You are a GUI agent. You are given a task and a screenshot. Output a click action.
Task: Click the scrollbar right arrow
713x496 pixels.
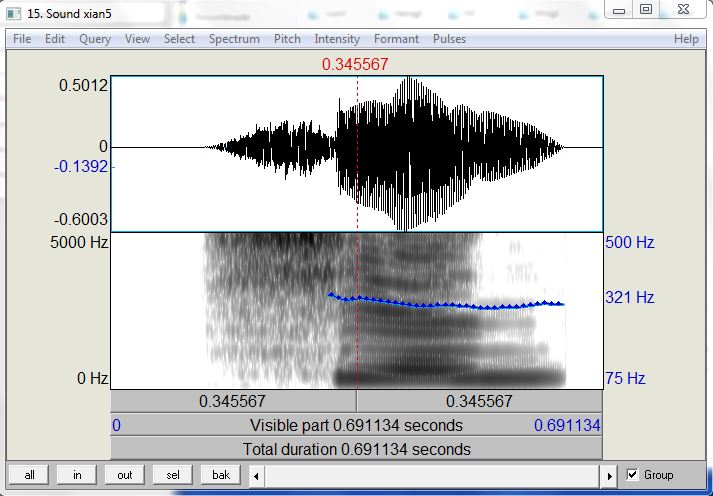609,476
